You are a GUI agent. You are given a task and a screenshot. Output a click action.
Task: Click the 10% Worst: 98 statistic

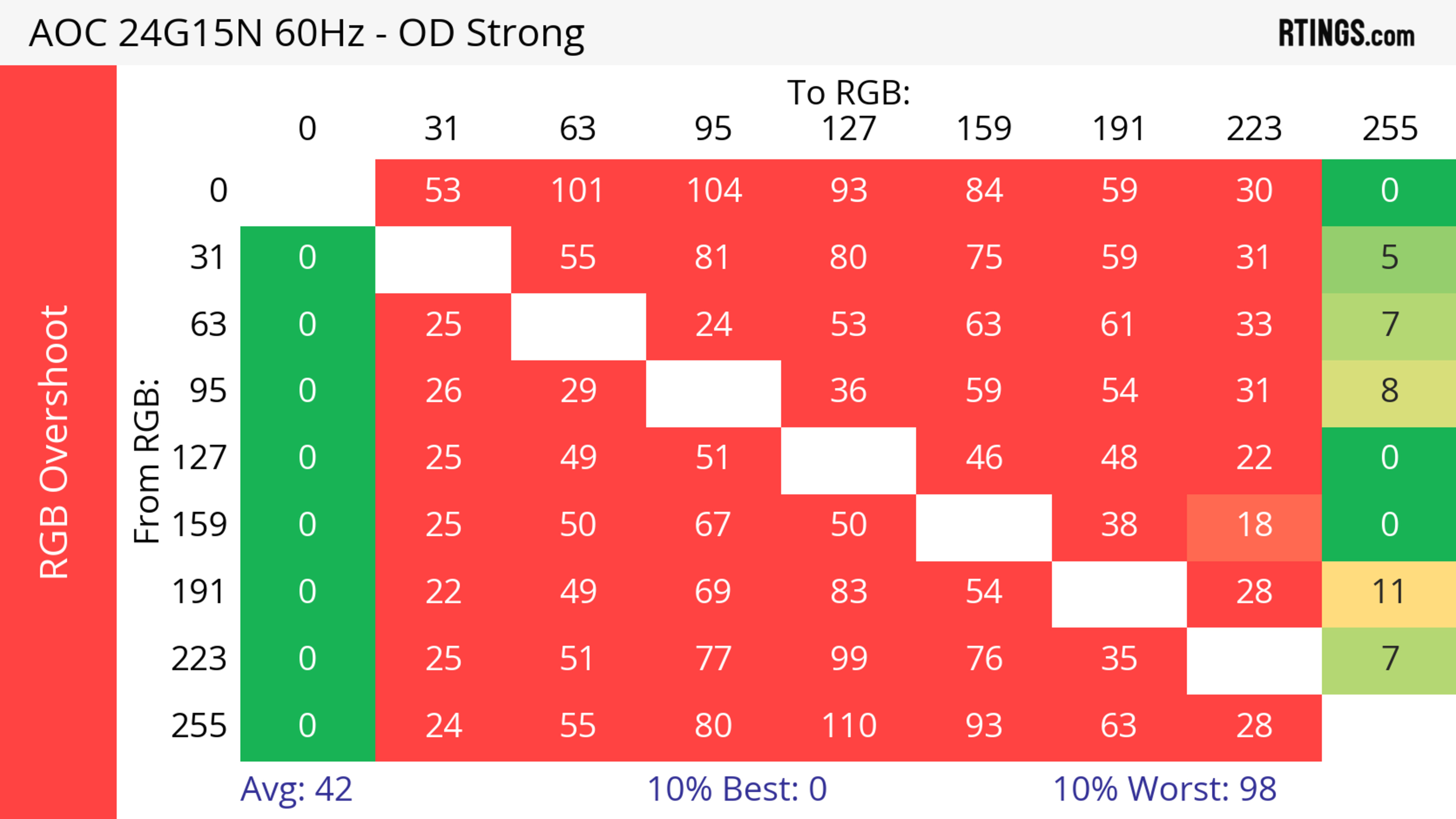(1164, 789)
